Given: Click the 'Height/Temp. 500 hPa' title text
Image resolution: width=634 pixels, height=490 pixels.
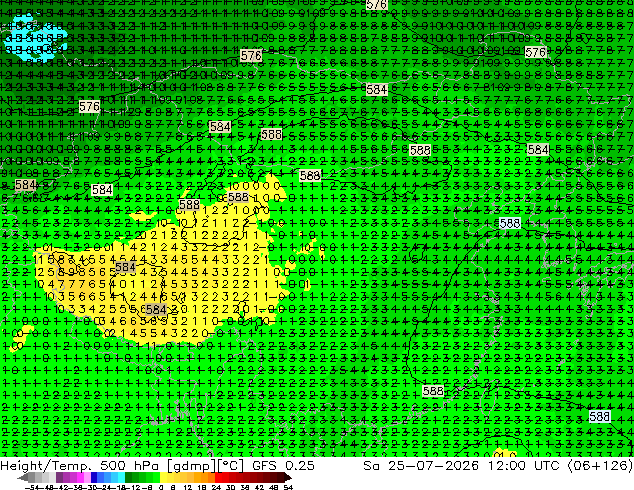Looking at the screenshot, I should pos(79,465).
